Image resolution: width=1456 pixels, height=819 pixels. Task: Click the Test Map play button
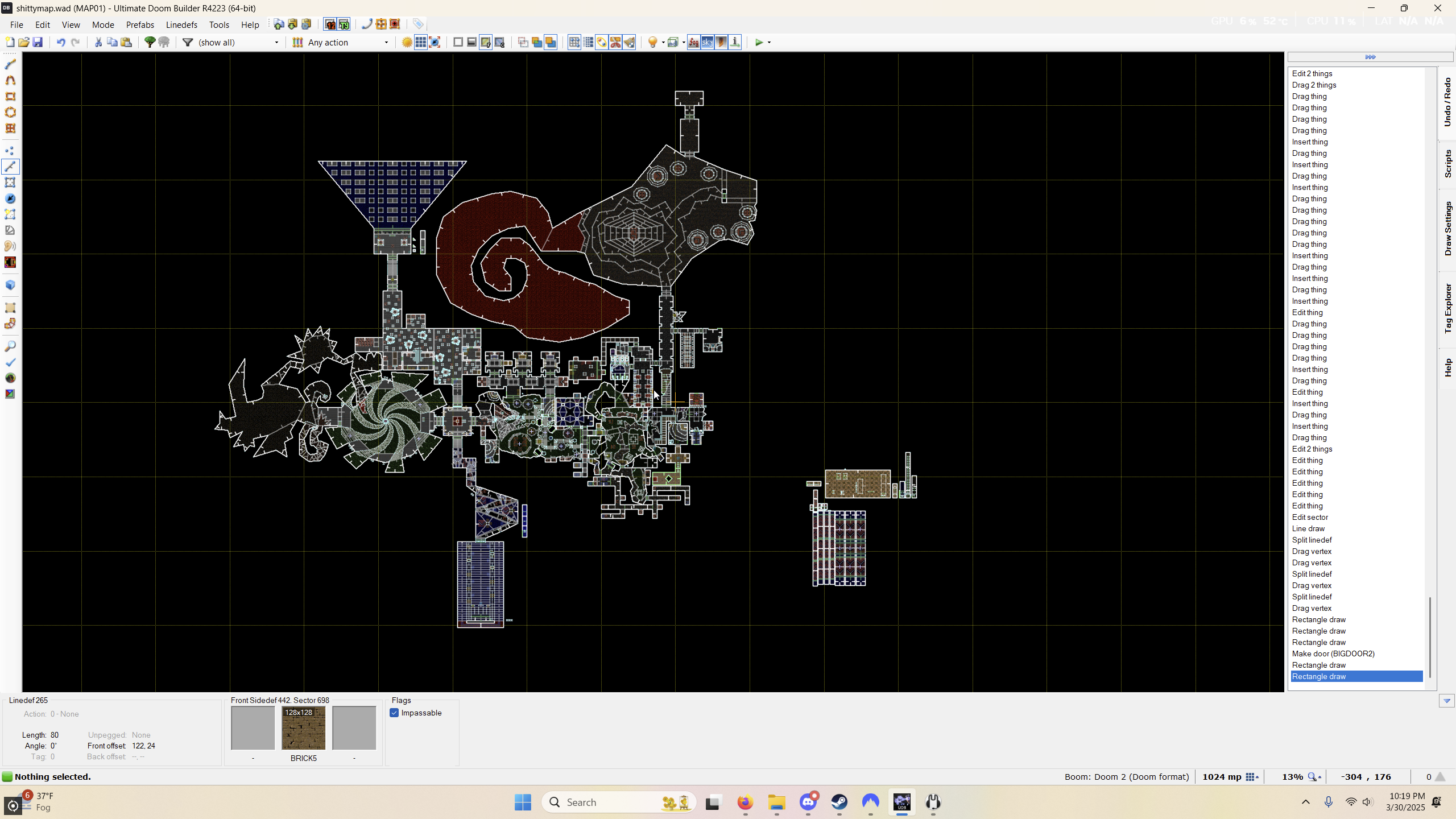click(758, 42)
